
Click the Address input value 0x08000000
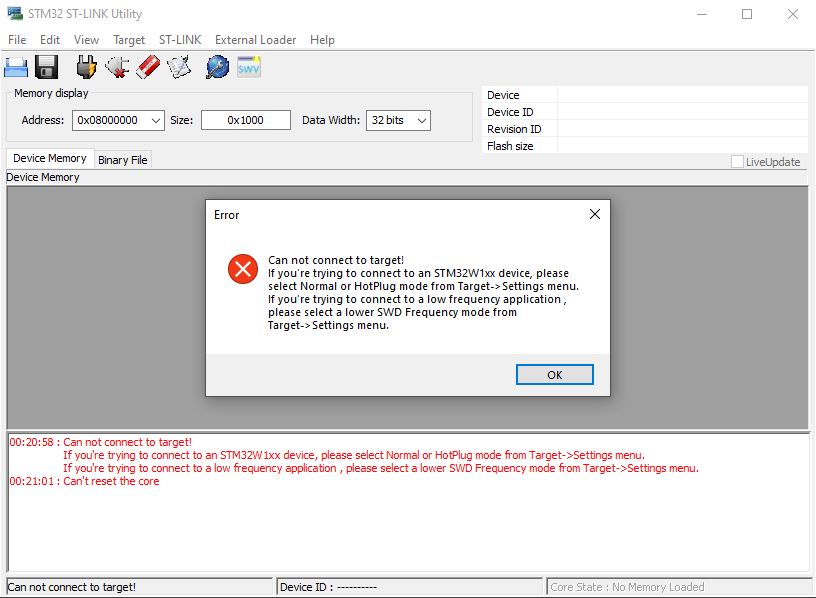tap(108, 120)
